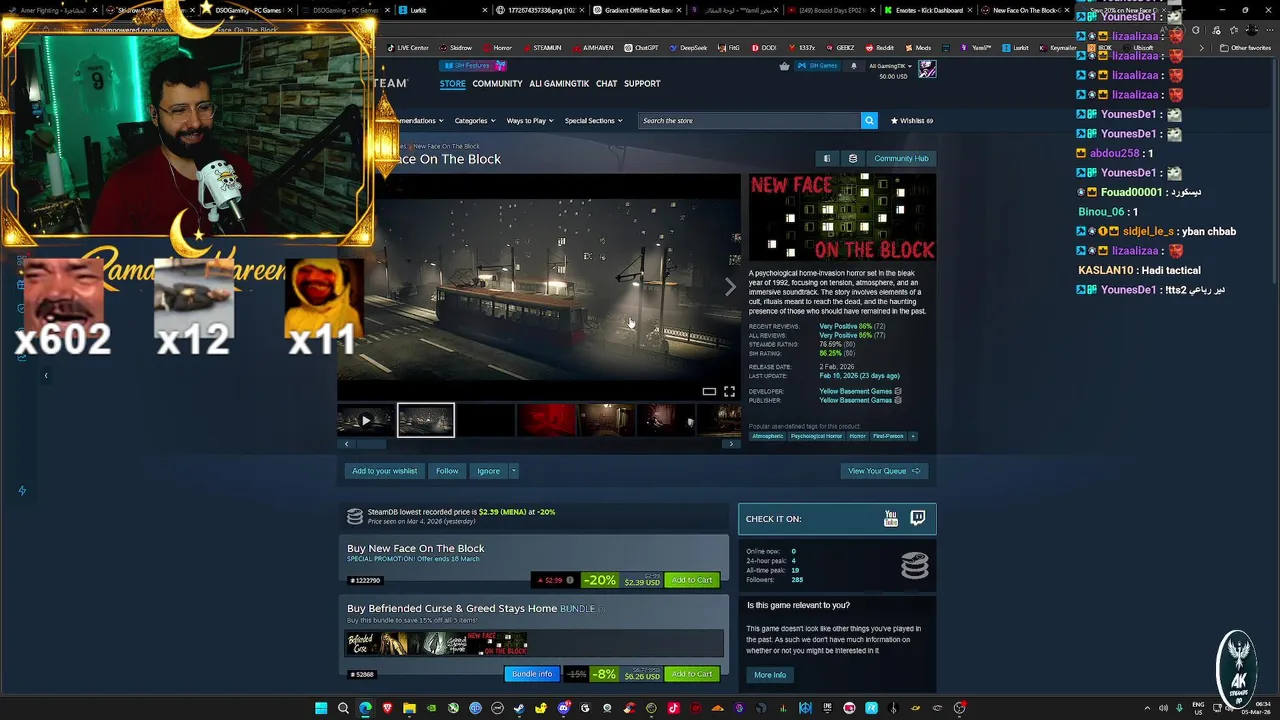Click the Ignore button
1280x720 pixels.
pyautogui.click(x=488, y=471)
